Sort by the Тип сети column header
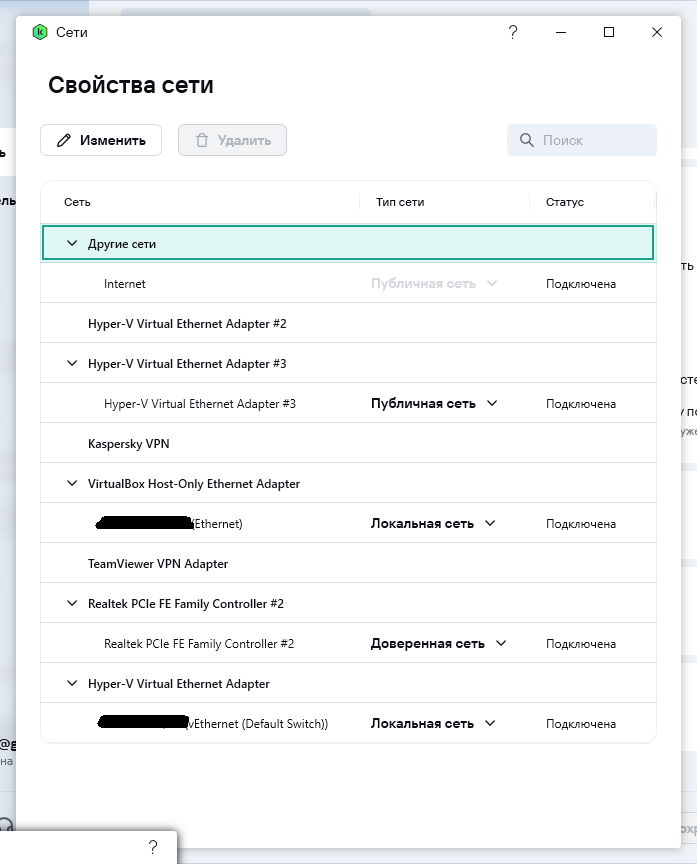This screenshot has width=697, height=864. [x=400, y=202]
